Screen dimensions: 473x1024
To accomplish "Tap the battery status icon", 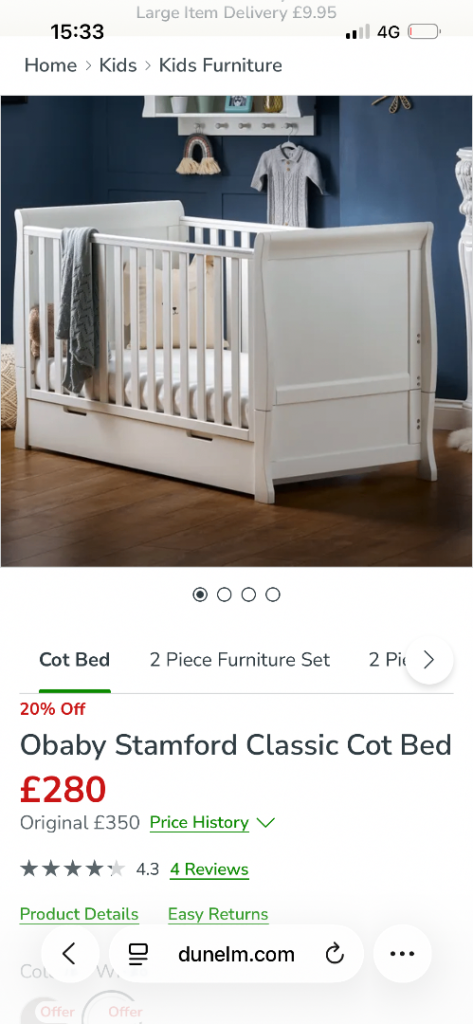I will pyautogui.click(x=423, y=31).
